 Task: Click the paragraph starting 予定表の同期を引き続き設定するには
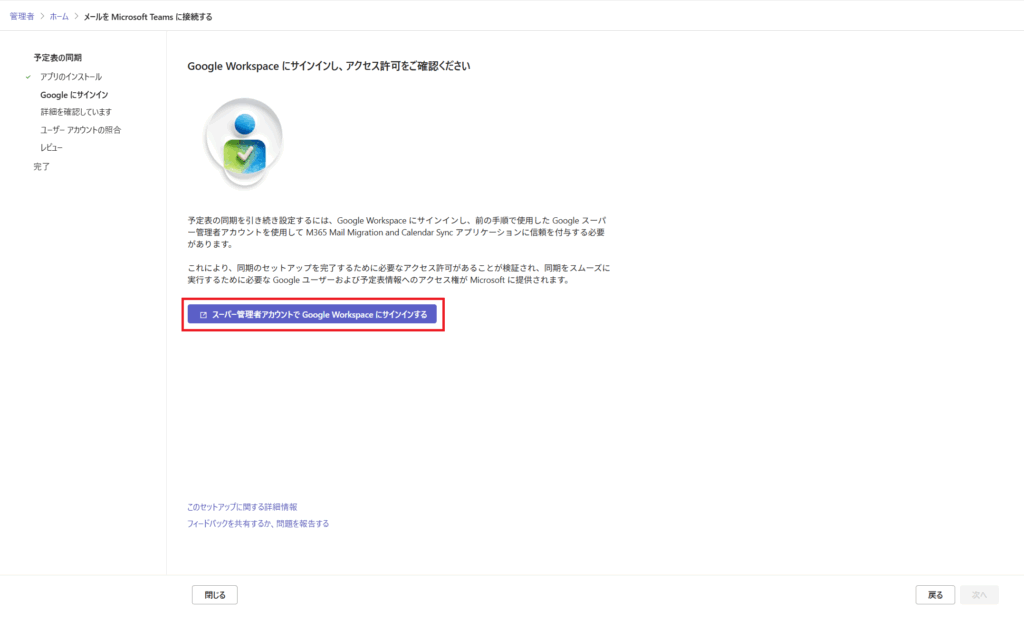(x=397, y=232)
